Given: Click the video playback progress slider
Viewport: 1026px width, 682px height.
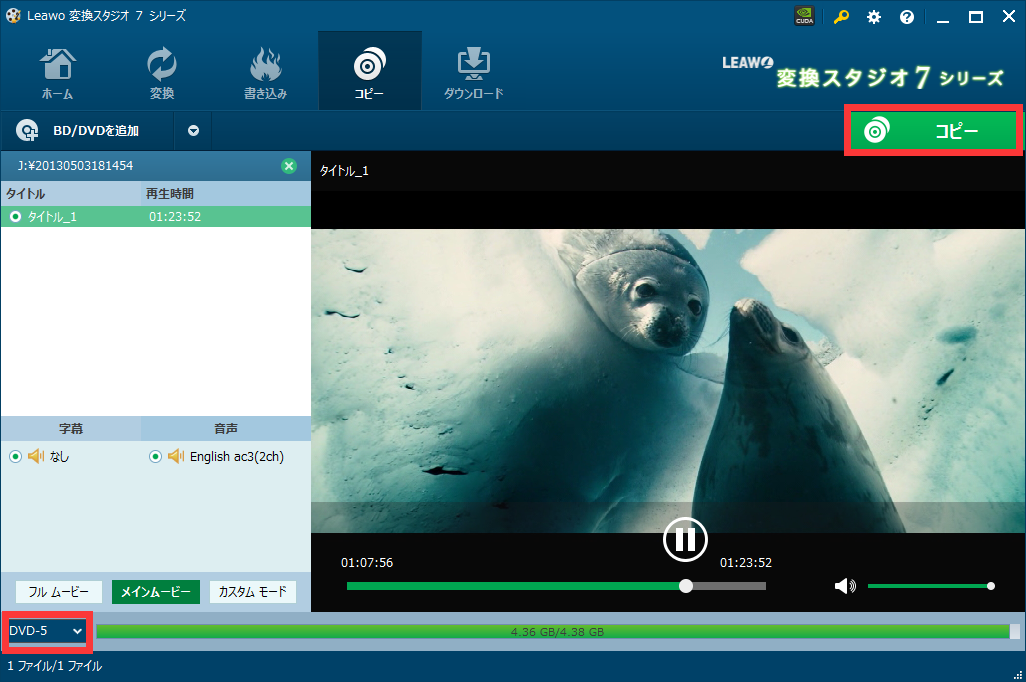Looking at the screenshot, I should tap(556, 586).
